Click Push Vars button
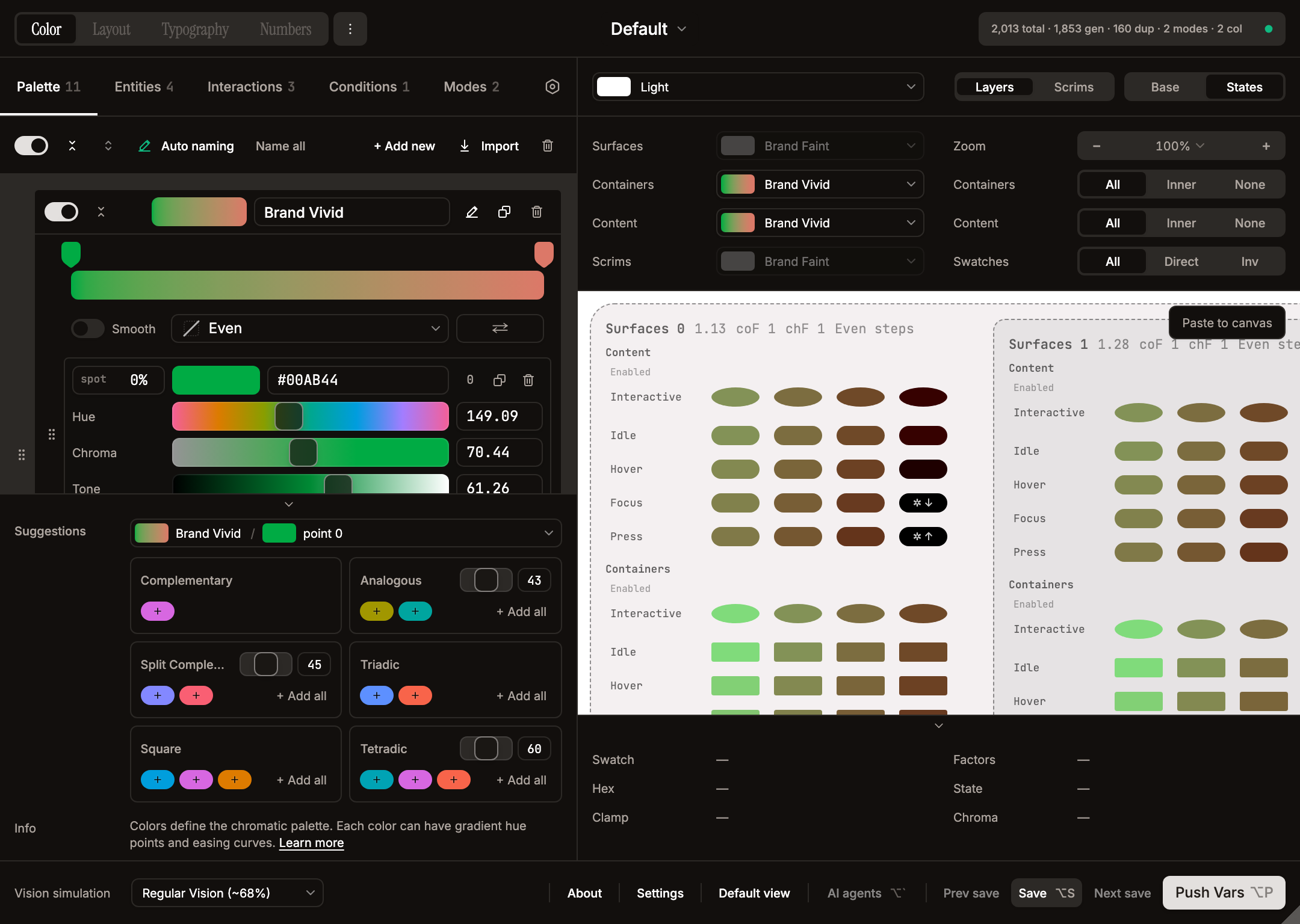Screen dimensions: 1300x924 tap(1222, 893)
